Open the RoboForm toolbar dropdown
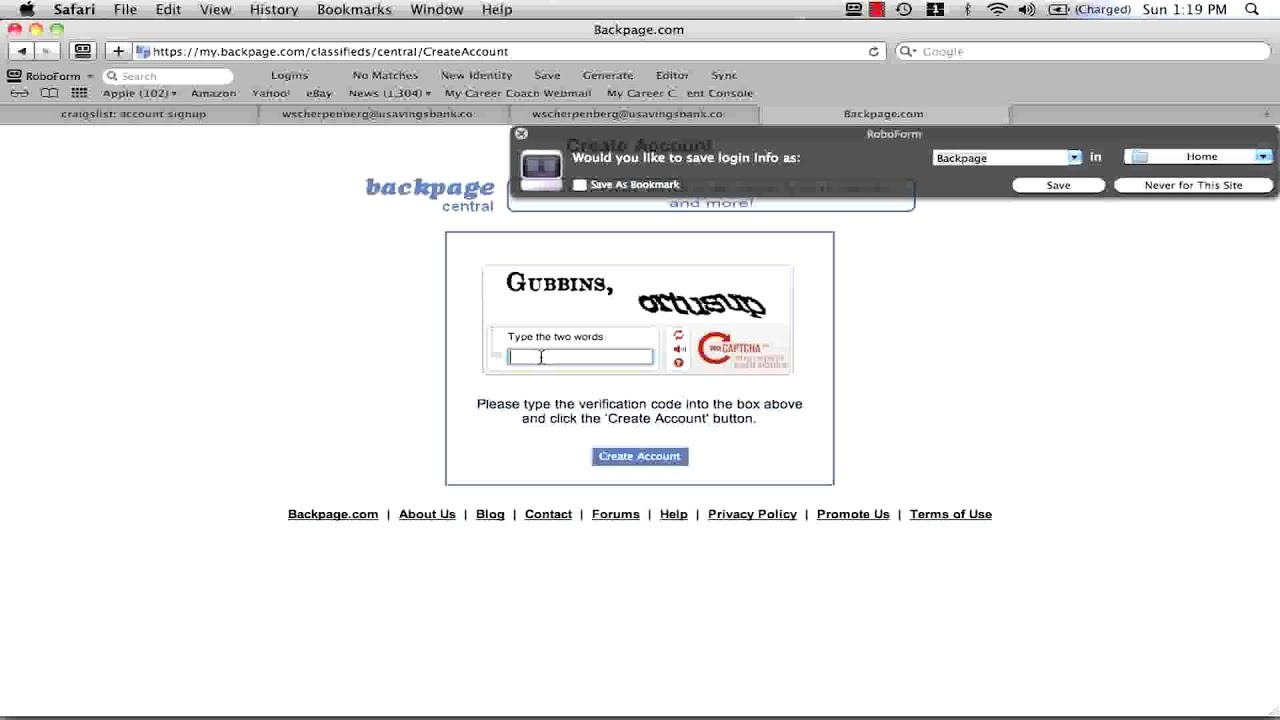 [x=89, y=76]
